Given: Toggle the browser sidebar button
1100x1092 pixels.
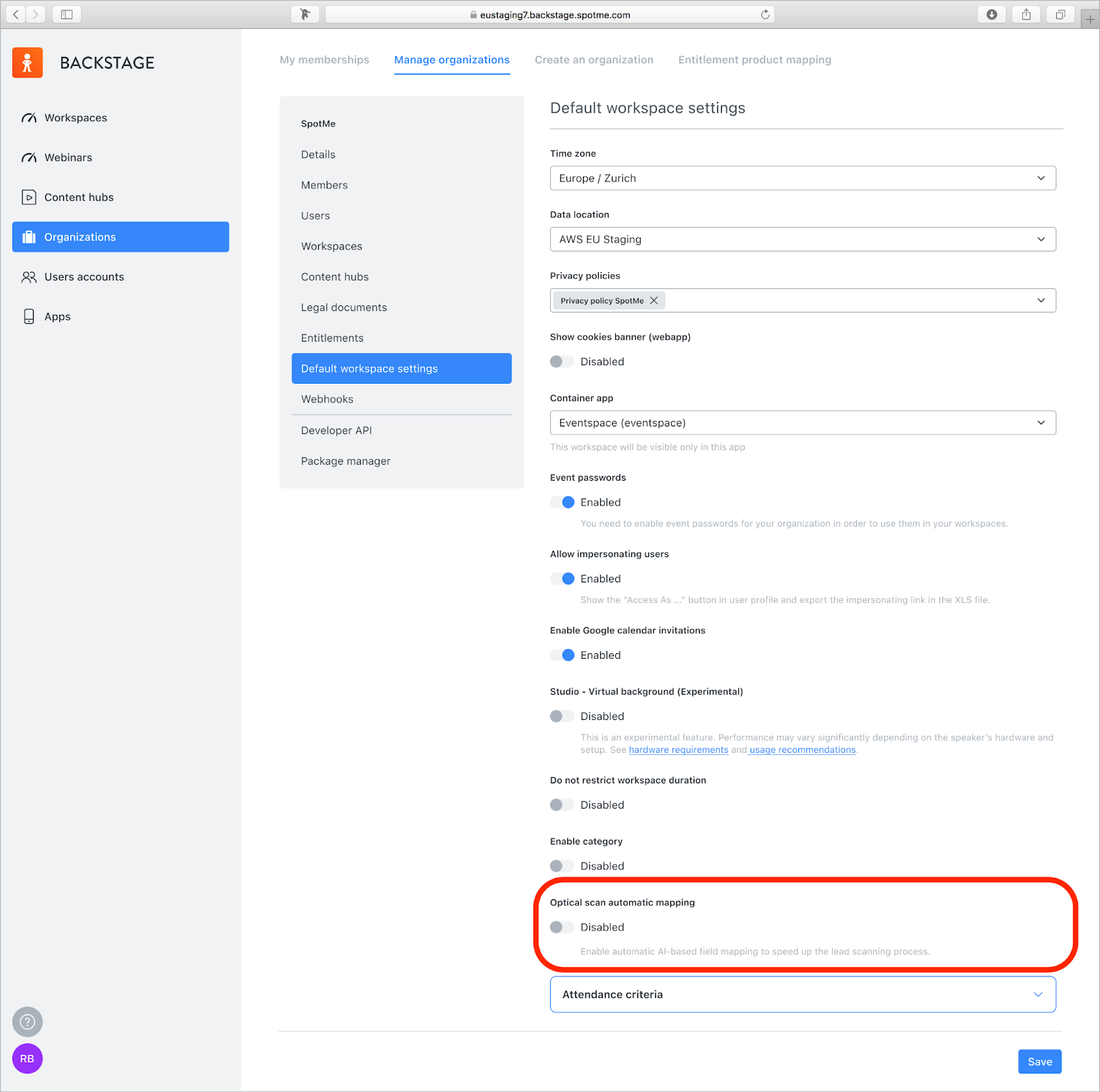Looking at the screenshot, I should click(67, 14).
